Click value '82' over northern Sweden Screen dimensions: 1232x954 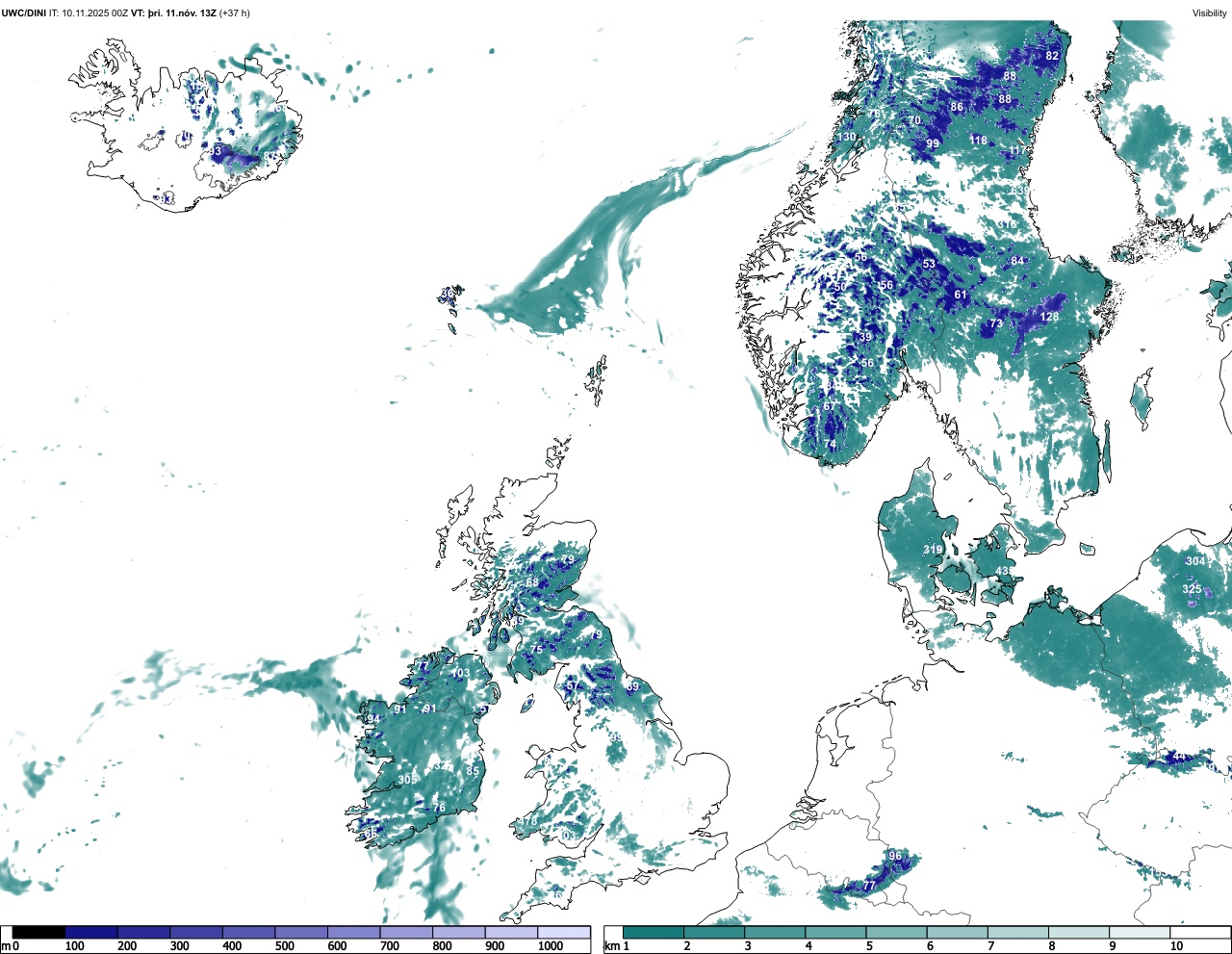[1052, 56]
